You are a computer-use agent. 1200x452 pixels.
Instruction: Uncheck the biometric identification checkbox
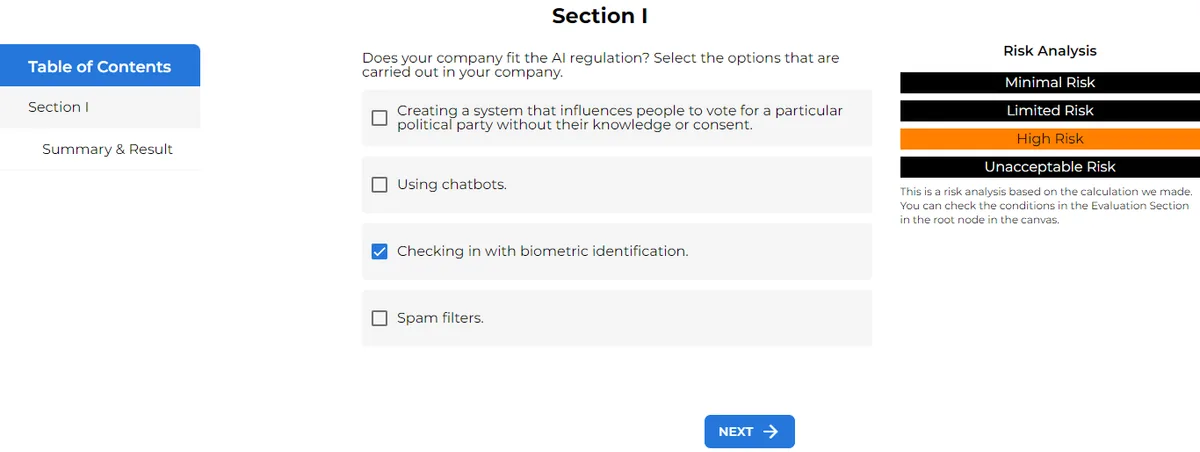tap(379, 251)
